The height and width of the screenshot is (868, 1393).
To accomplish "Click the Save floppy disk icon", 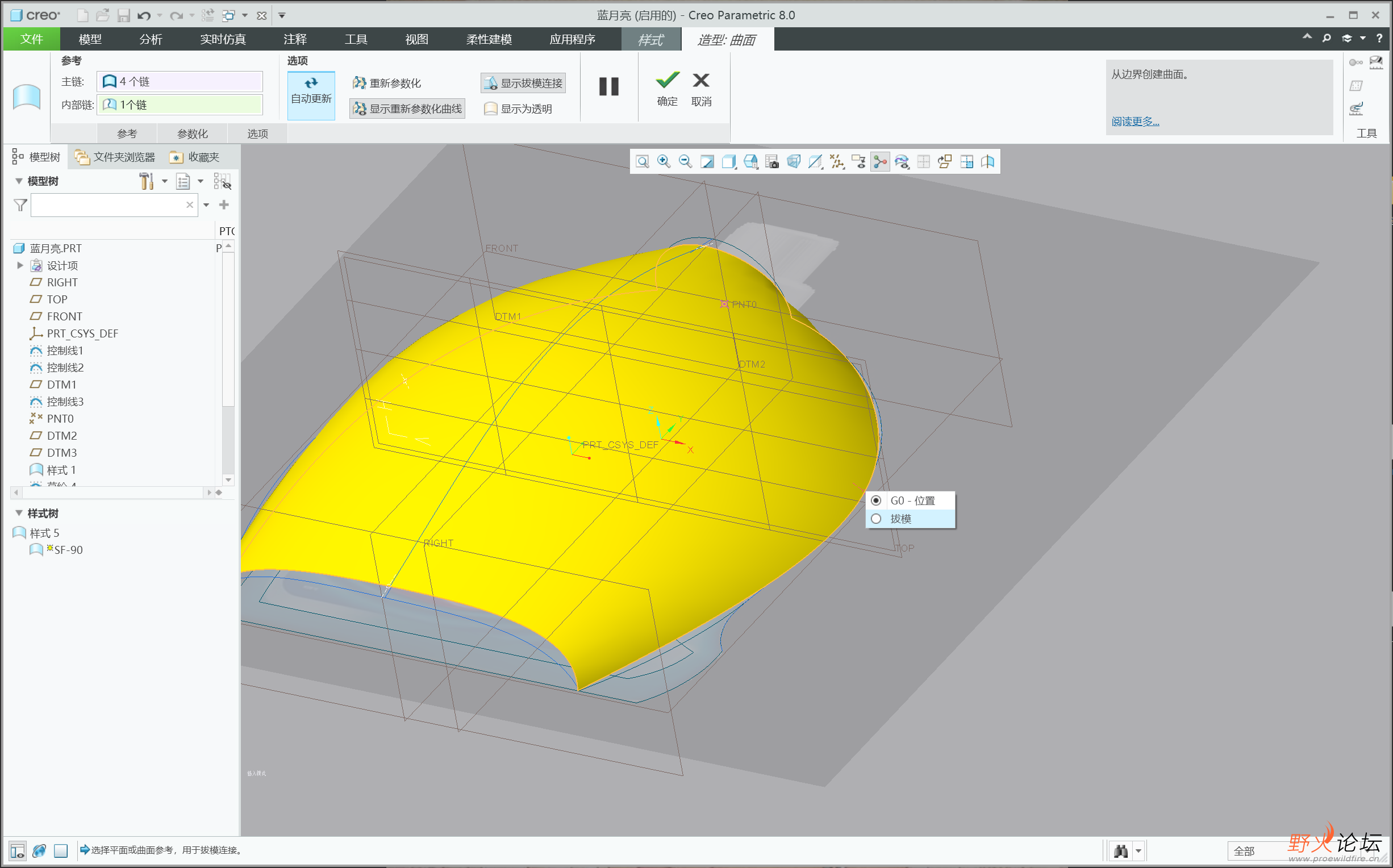I will (123, 15).
